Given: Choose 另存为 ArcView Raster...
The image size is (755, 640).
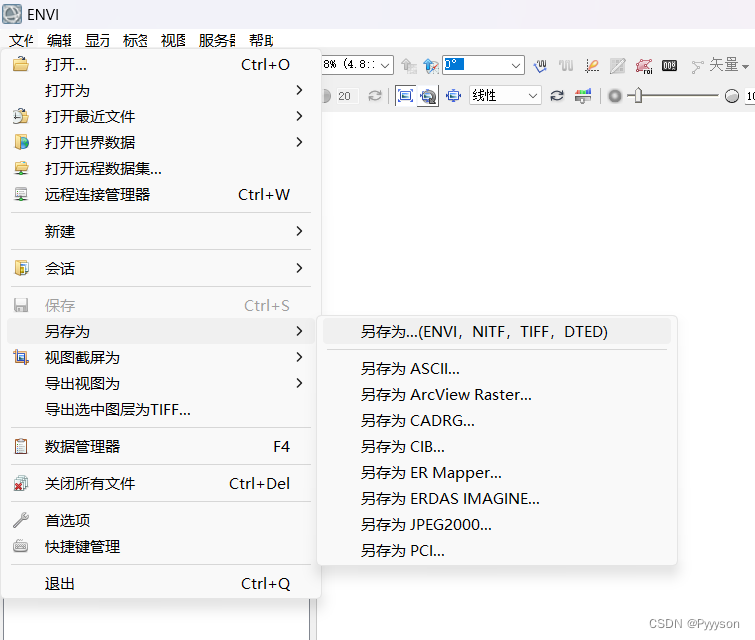Looking at the screenshot, I should point(497,394).
